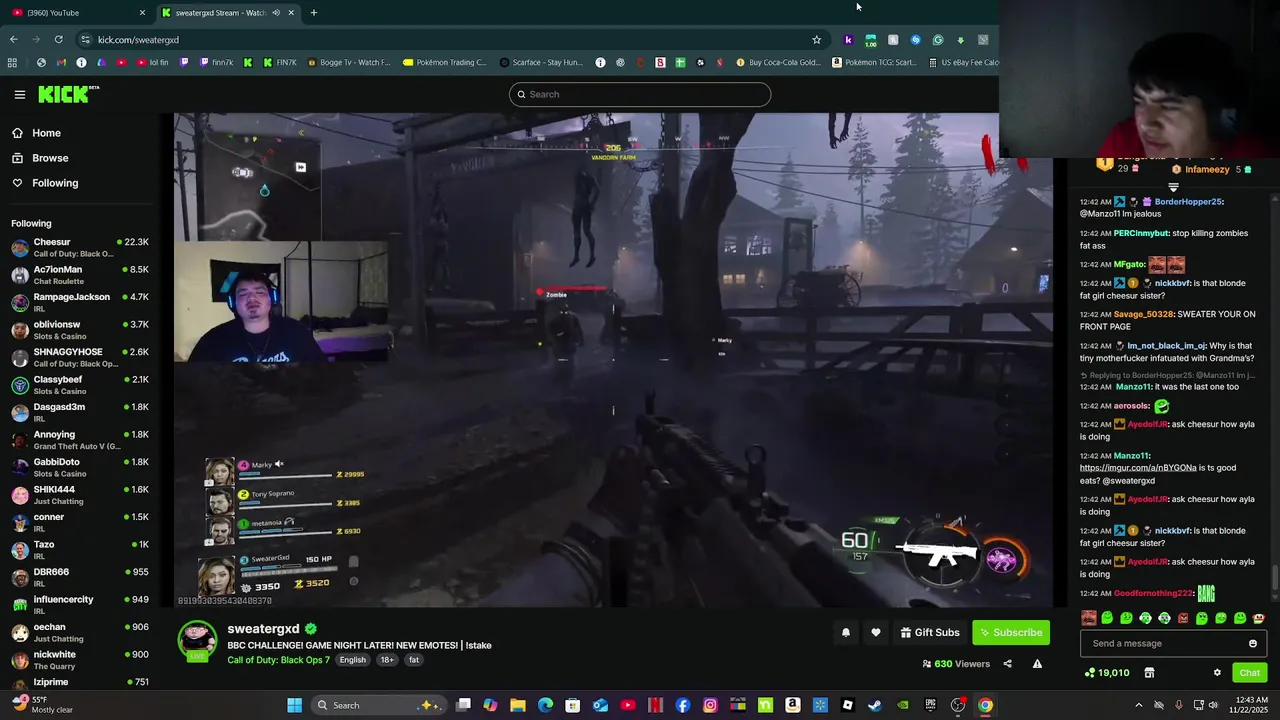Open Chrome apps grid in bookmarks bar

12,62
